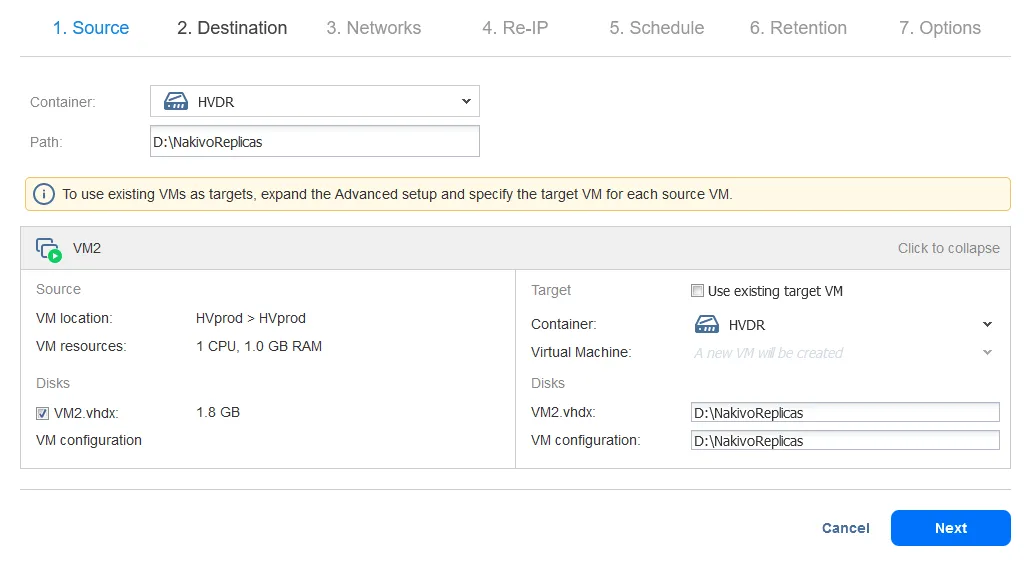Viewport: 1031px width, 566px height.
Task: Select the 6. Retention step
Action: [798, 28]
